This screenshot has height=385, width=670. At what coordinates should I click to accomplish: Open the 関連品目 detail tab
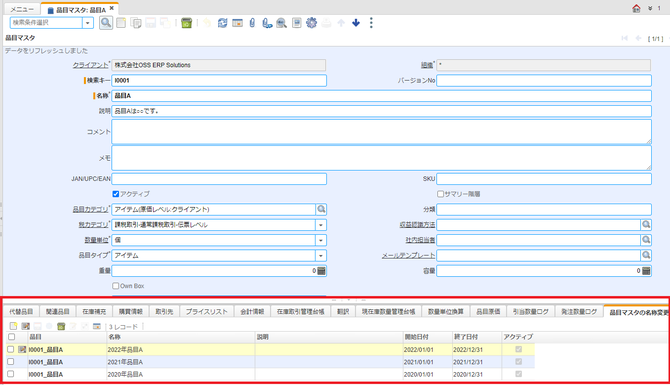click(58, 312)
